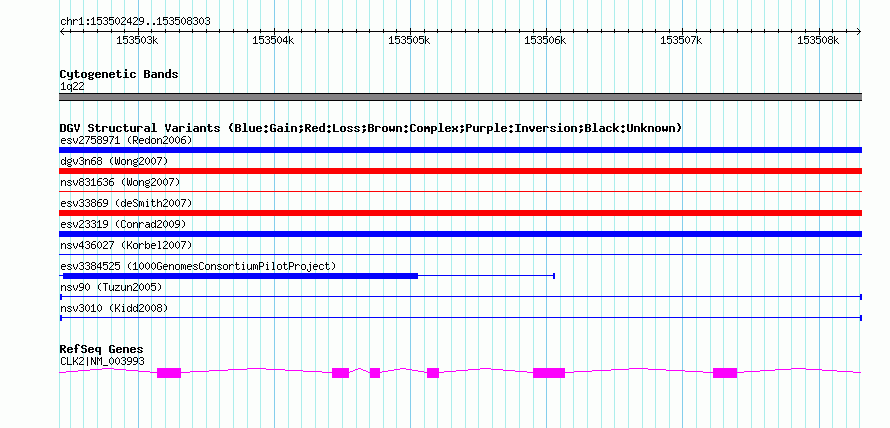Click the esv3384525 (1000GenomesConsortiumPilotProject) label
The width and height of the screenshot is (890, 428).
[x=198, y=266]
